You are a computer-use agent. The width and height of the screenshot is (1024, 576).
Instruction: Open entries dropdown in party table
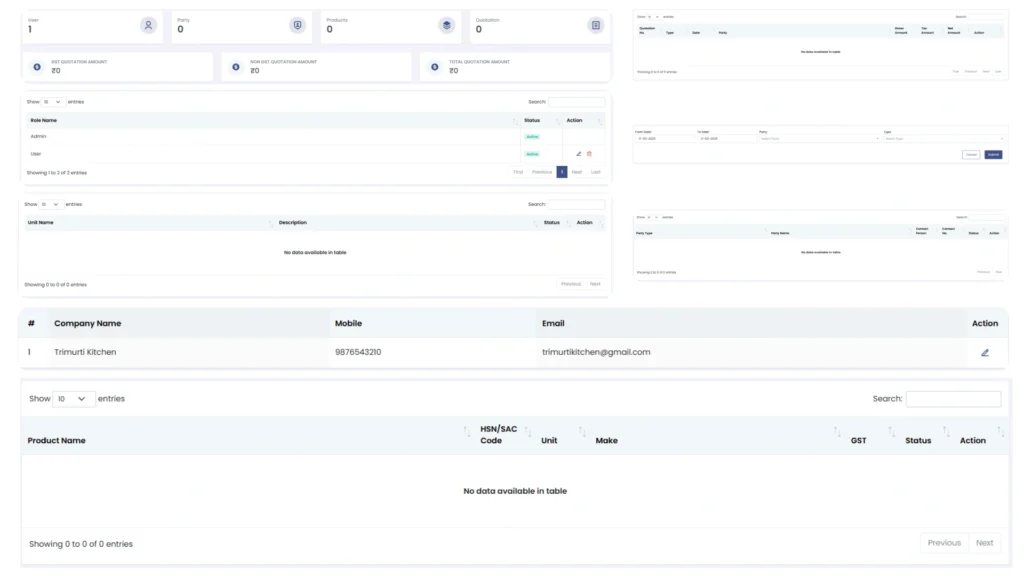pyautogui.click(x=652, y=217)
